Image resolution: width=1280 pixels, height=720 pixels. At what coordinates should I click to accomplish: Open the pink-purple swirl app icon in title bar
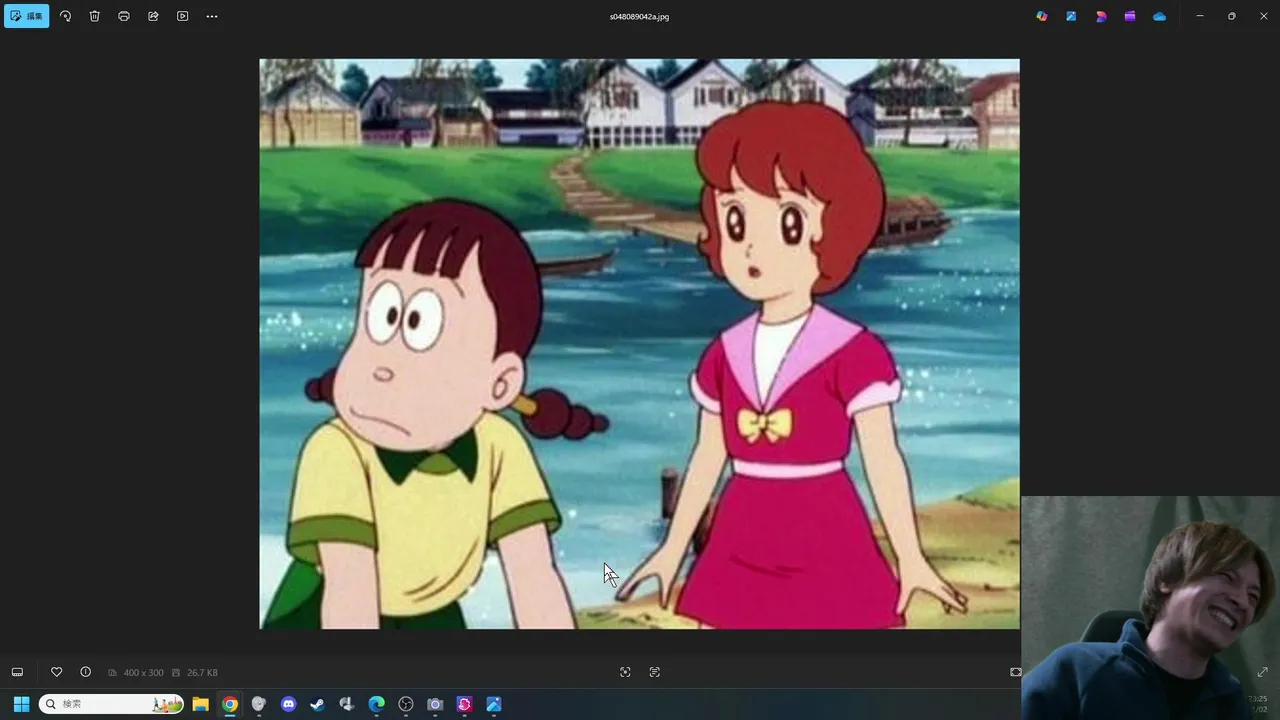point(1101,16)
